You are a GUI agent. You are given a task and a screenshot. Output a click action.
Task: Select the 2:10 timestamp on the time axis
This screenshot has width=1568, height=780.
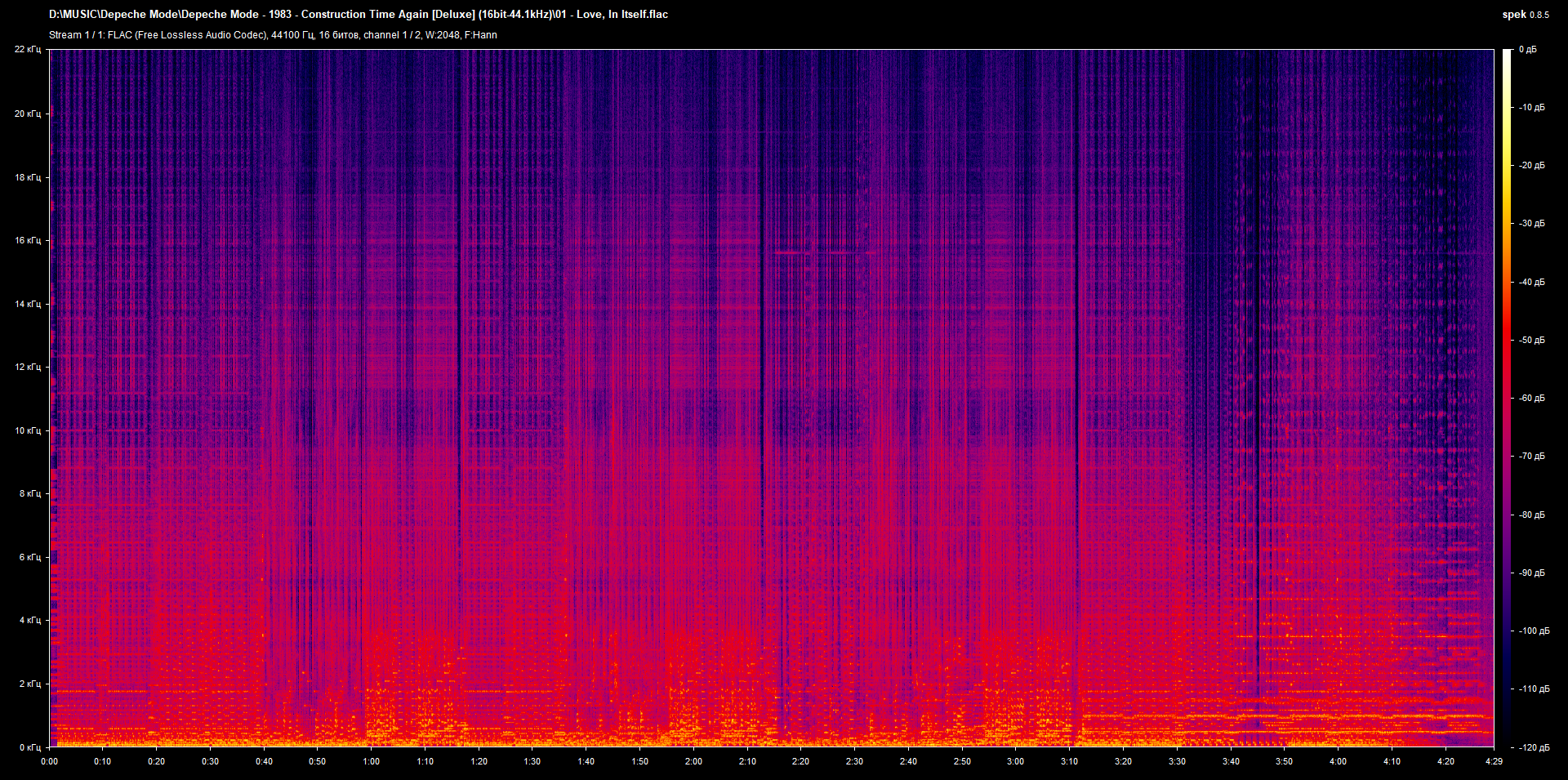747,761
